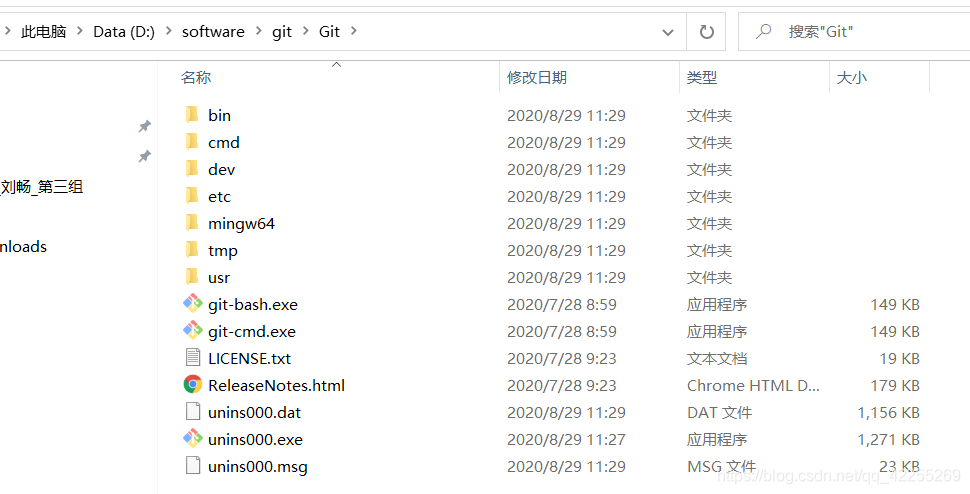This screenshot has height=494, width=970.
Task: Click the second pin icon in navigation pane
Action: click(144, 156)
